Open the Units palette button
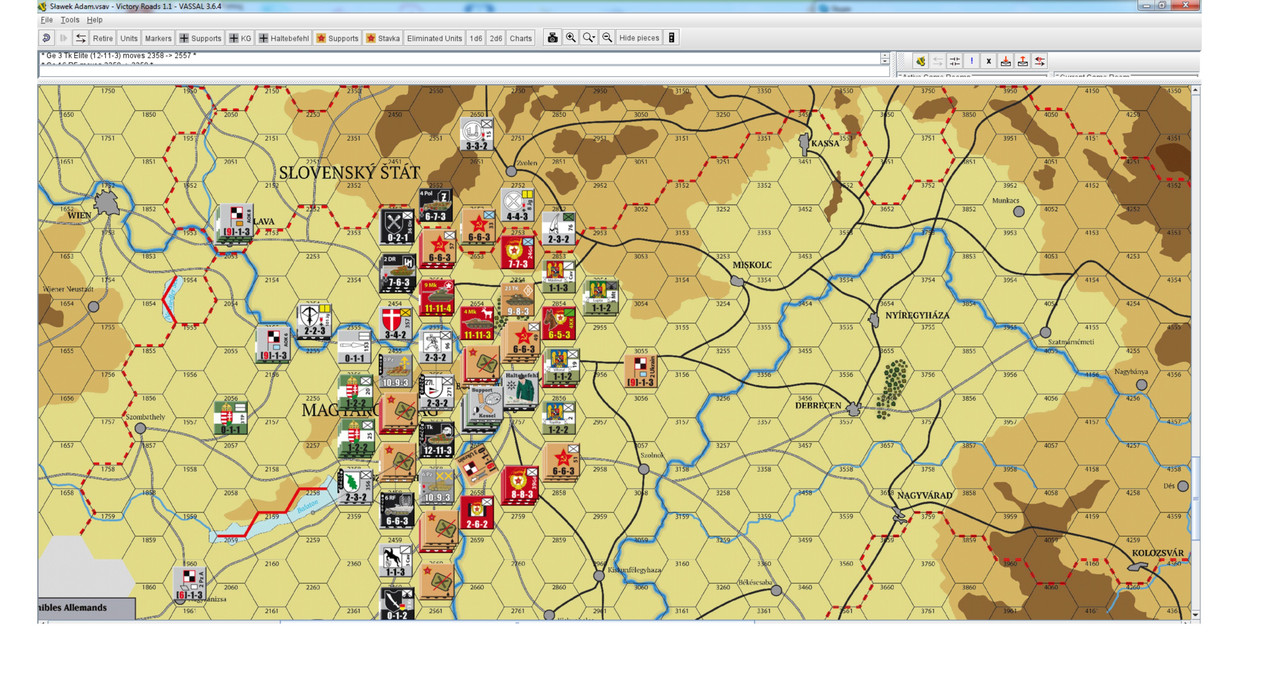 point(129,38)
